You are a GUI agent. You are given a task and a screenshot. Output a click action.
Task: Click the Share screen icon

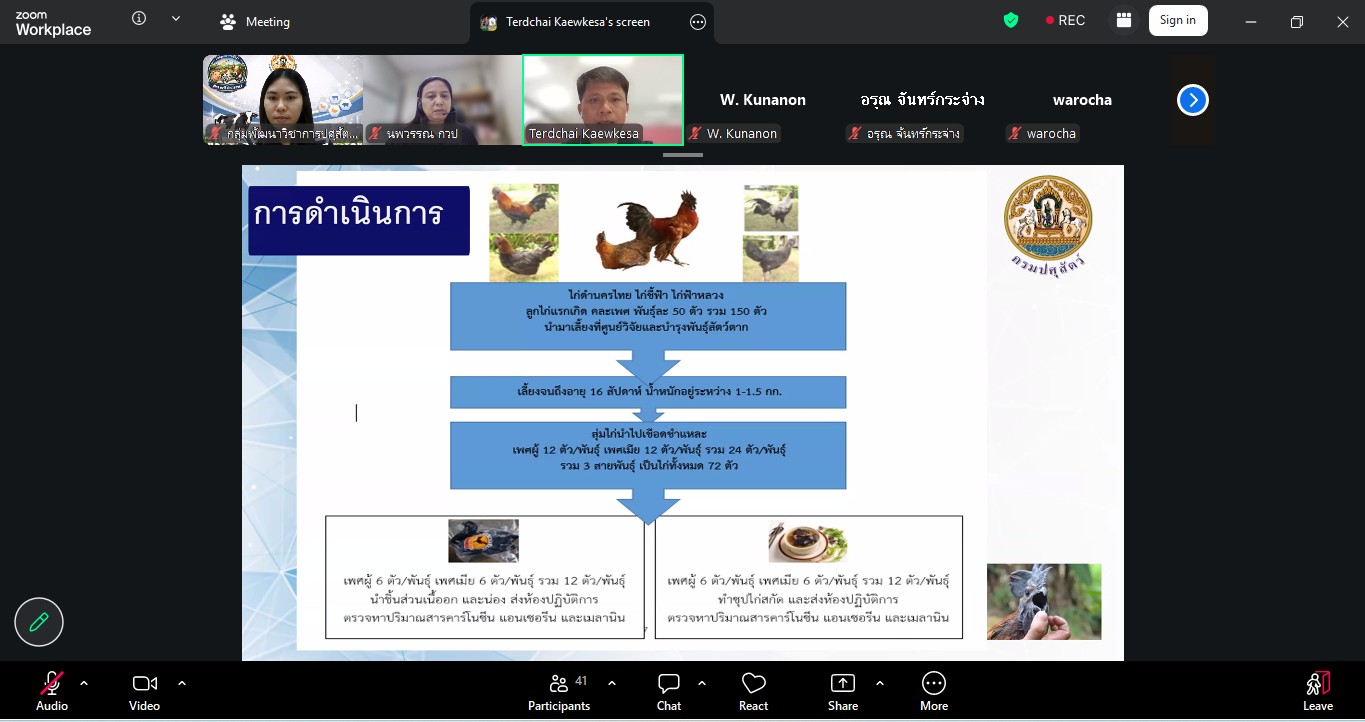point(842,691)
